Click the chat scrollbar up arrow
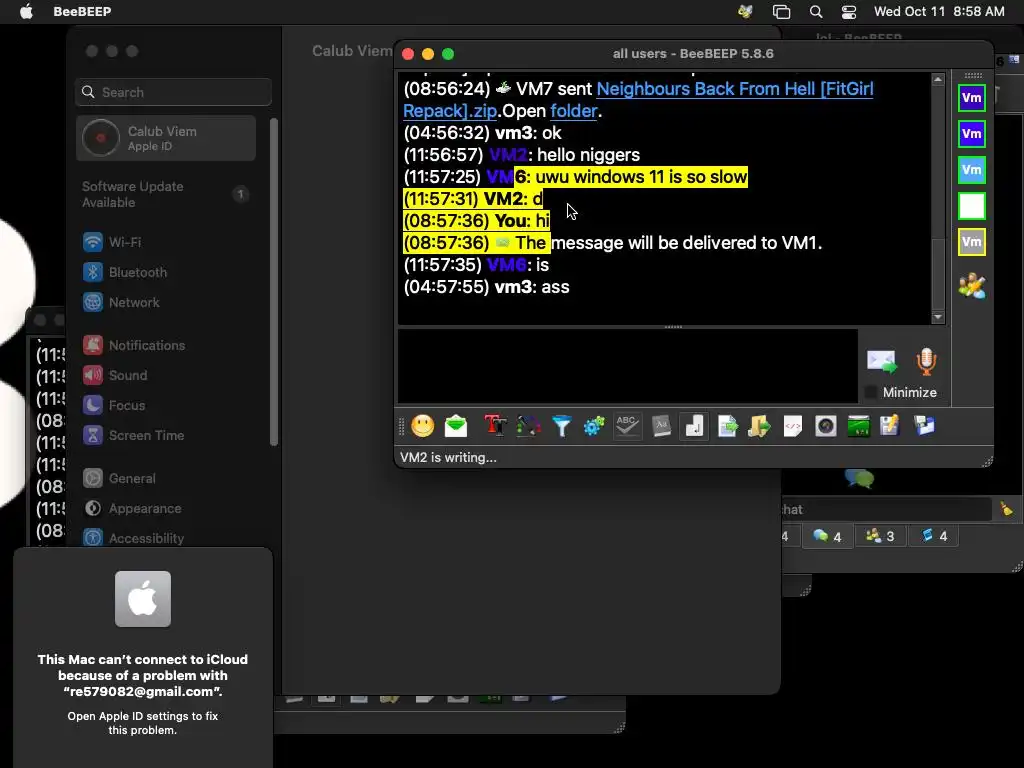Screen dimensions: 1024x768 point(938,79)
